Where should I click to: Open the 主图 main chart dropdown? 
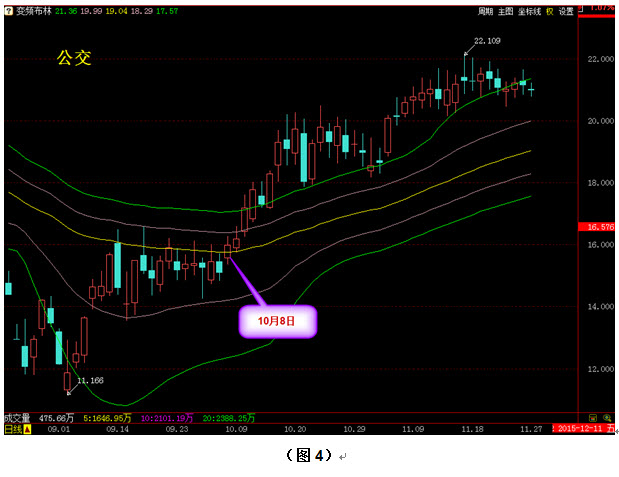(506, 11)
